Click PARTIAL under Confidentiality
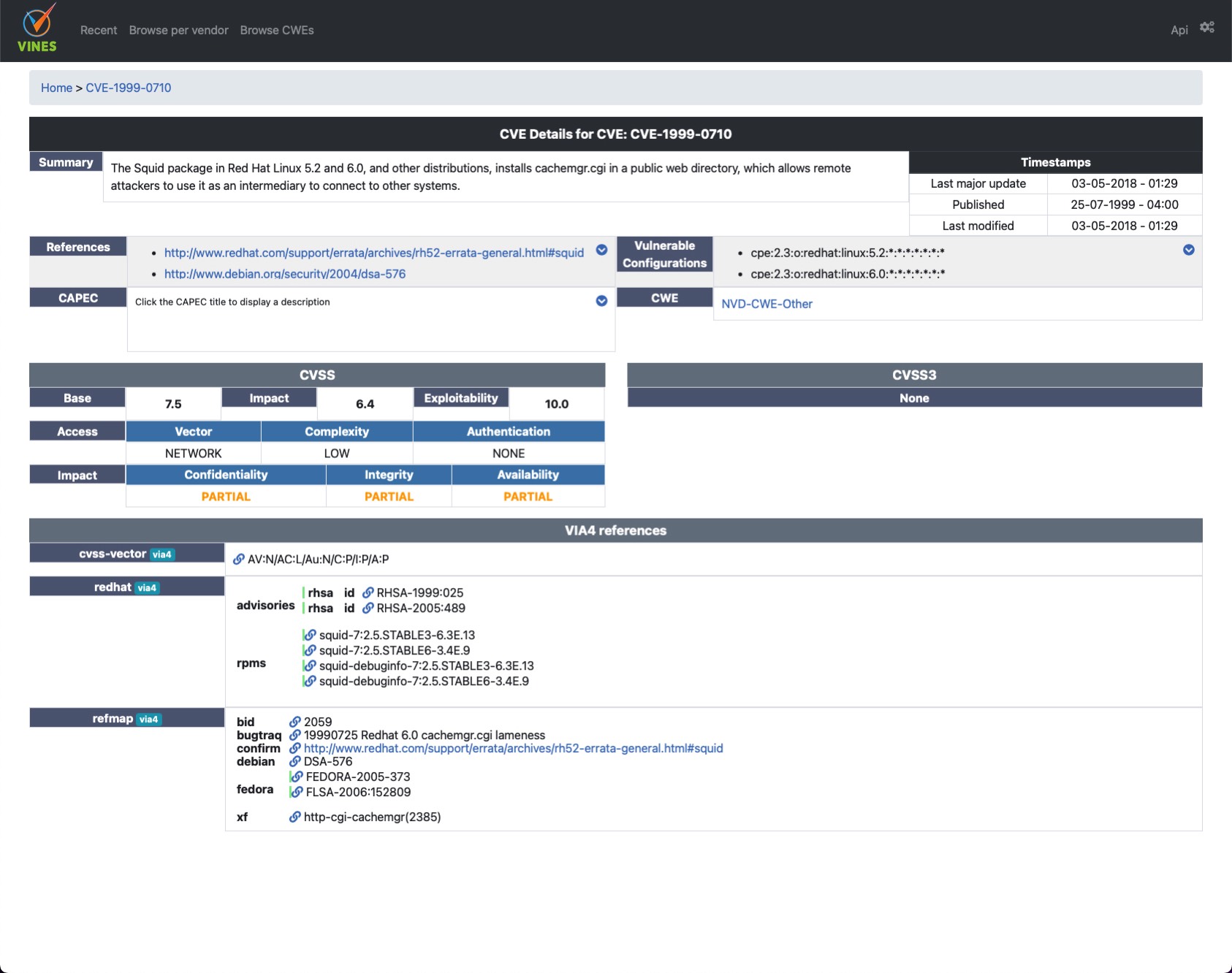This screenshot has height=973, width=1232. click(x=226, y=497)
